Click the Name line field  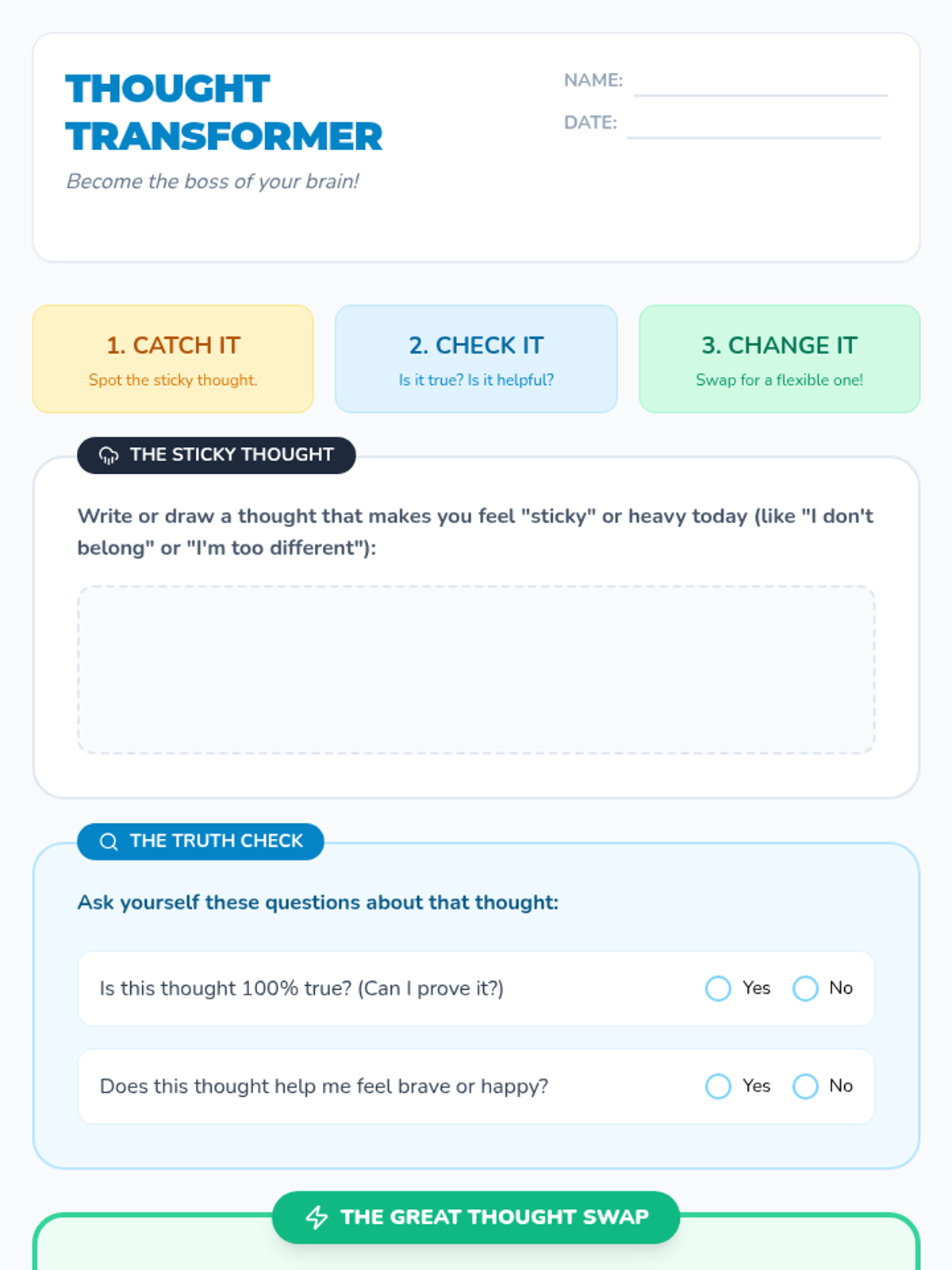pos(760,82)
